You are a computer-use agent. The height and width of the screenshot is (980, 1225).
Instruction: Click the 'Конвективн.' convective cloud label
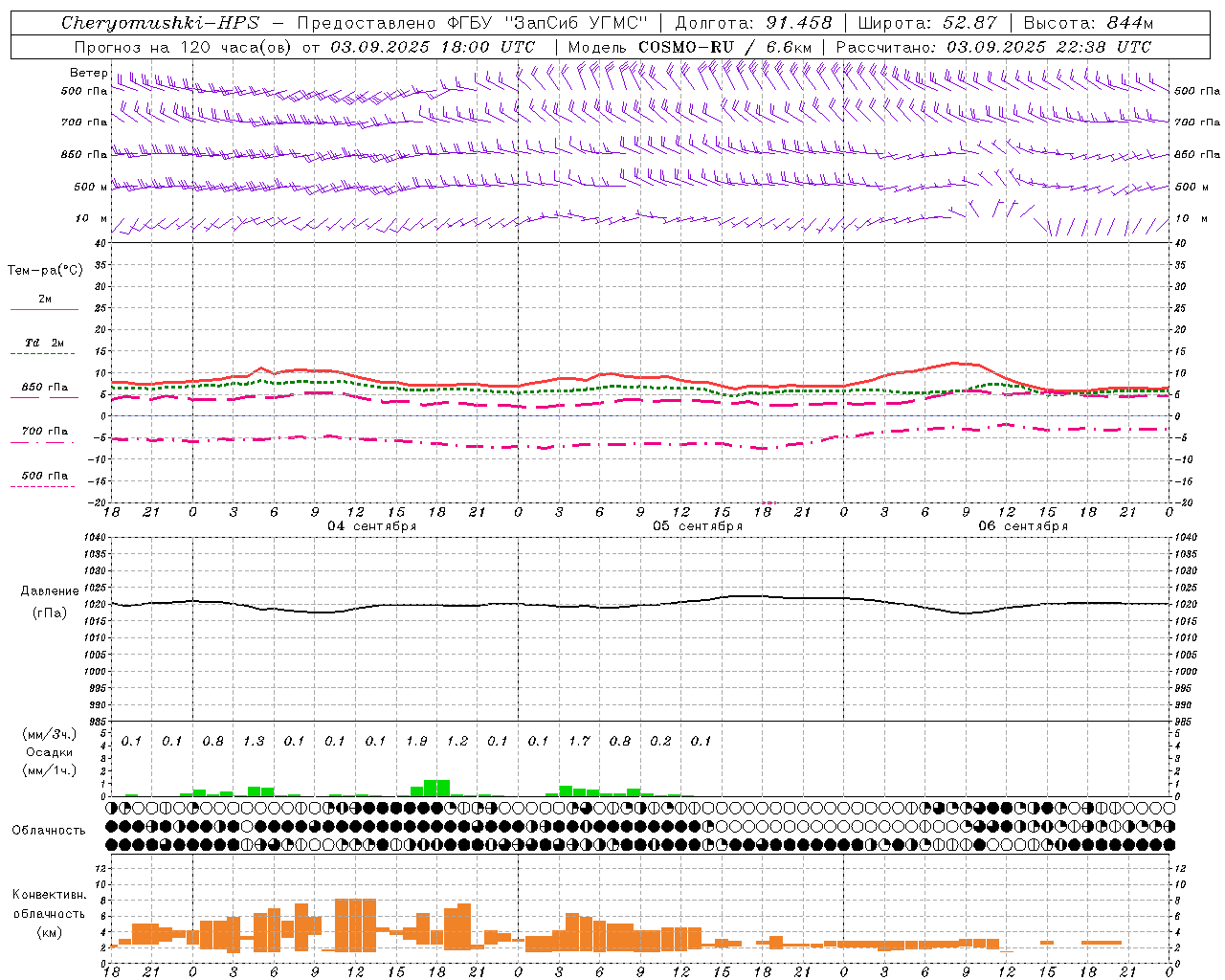point(50,895)
